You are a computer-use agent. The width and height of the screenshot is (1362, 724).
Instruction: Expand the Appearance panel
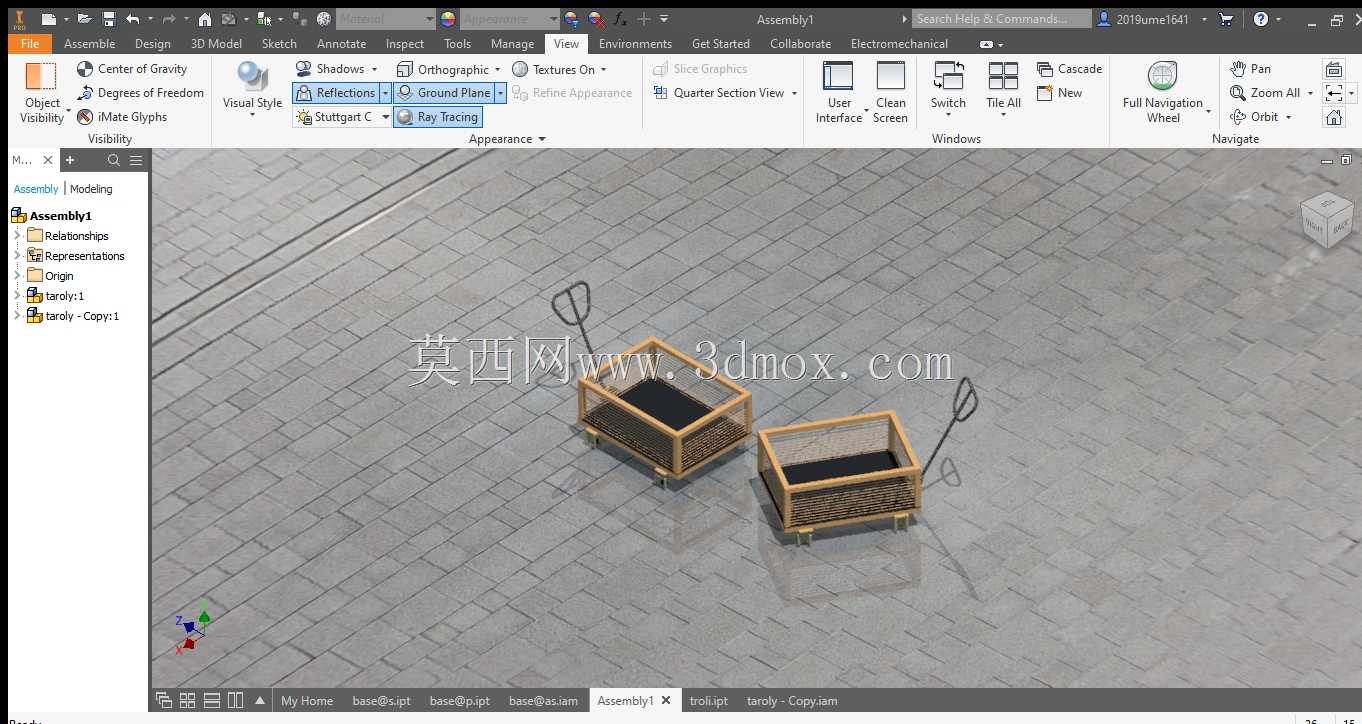click(507, 139)
